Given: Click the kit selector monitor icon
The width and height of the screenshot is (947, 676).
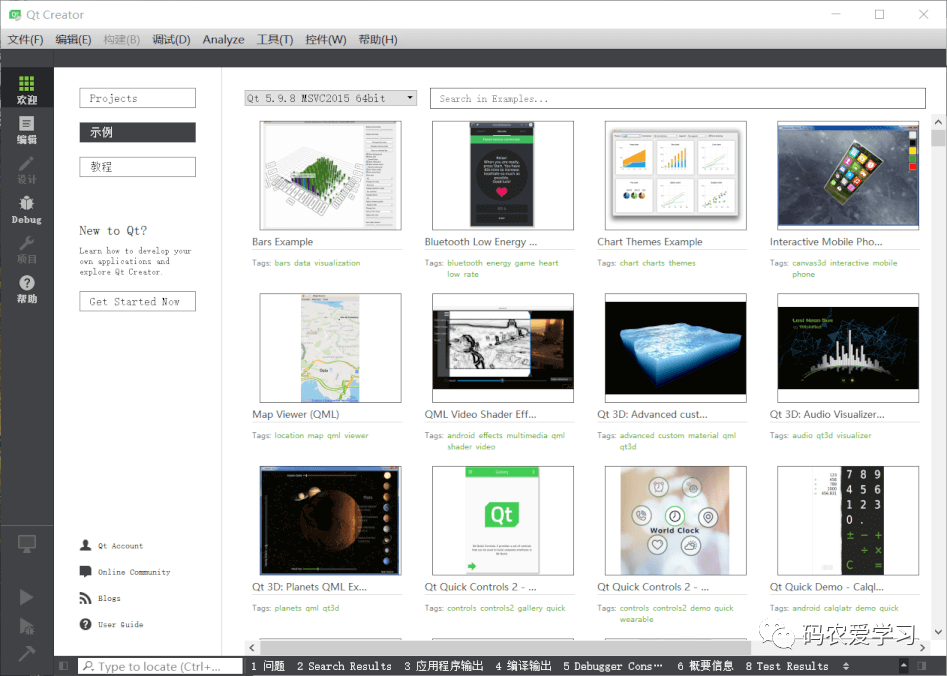Looking at the screenshot, I should pyautogui.click(x=26, y=544).
